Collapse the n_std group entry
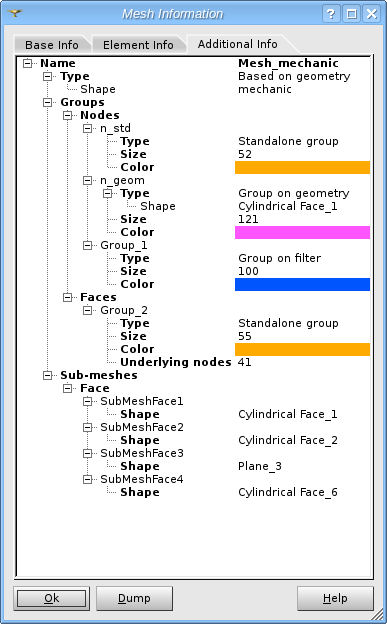 point(87,128)
